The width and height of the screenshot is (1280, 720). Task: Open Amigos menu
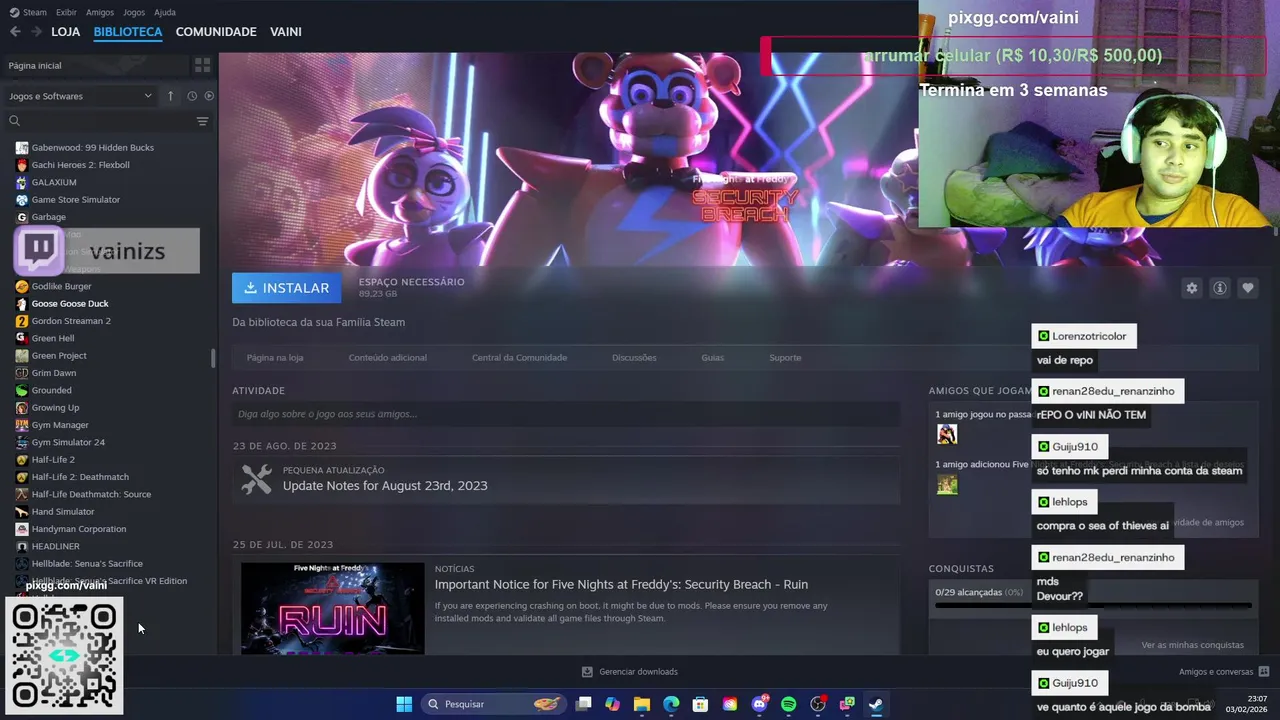pyautogui.click(x=100, y=12)
